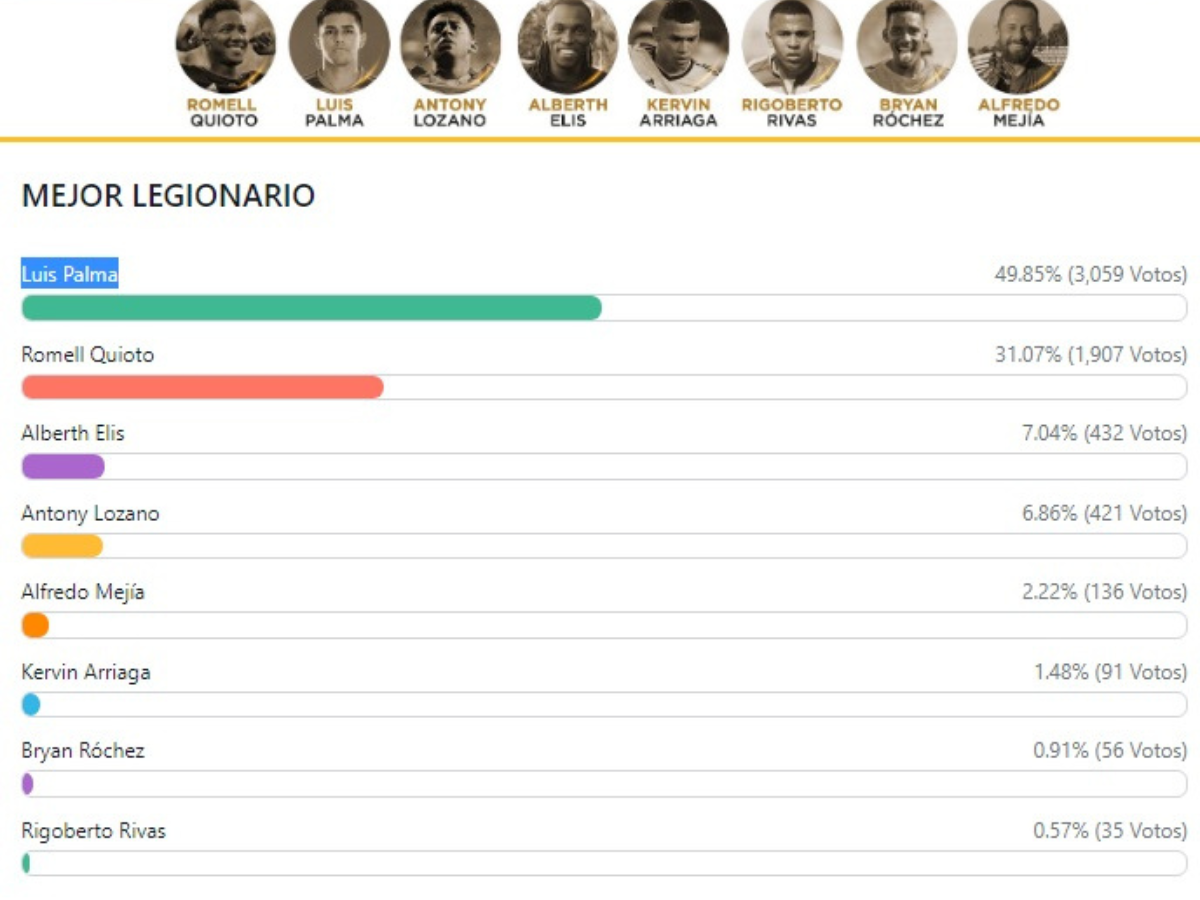The image size is (1200, 900).
Task: Click Antony Lozano's round avatar
Action: pyautogui.click(x=450, y=45)
